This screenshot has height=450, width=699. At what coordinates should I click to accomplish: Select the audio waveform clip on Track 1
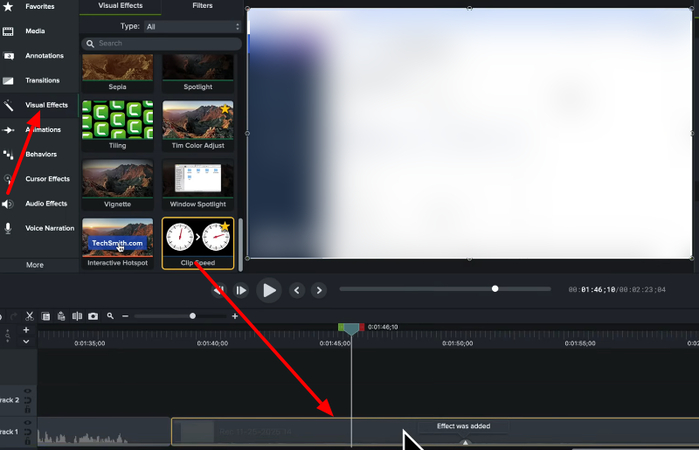103,432
